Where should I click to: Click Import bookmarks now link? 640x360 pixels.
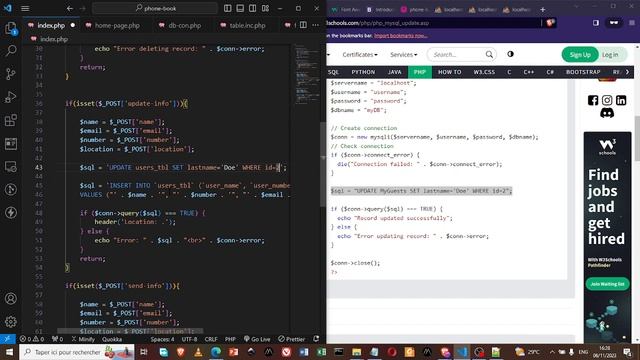pos(401,36)
